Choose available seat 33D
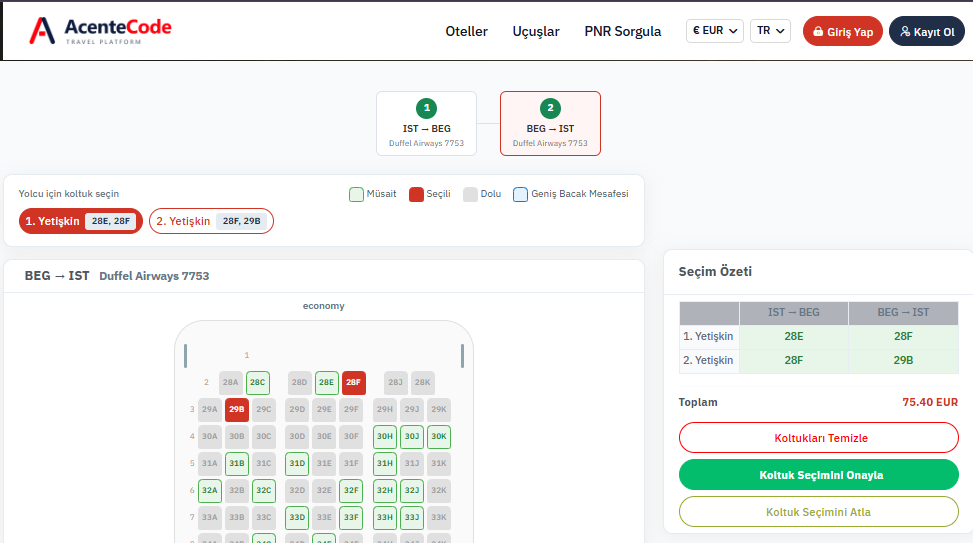Screen dimensions: 973x543 (x=297, y=517)
